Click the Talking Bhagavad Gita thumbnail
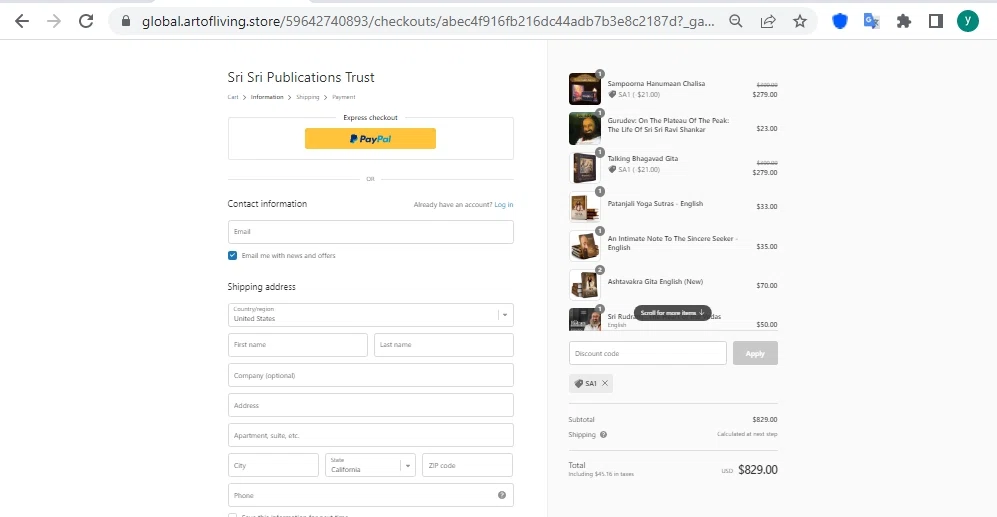 (585, 168)
